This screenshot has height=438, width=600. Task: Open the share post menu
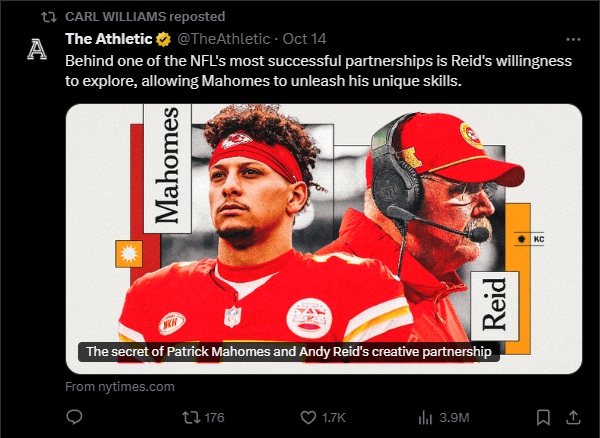coord(574,417)
